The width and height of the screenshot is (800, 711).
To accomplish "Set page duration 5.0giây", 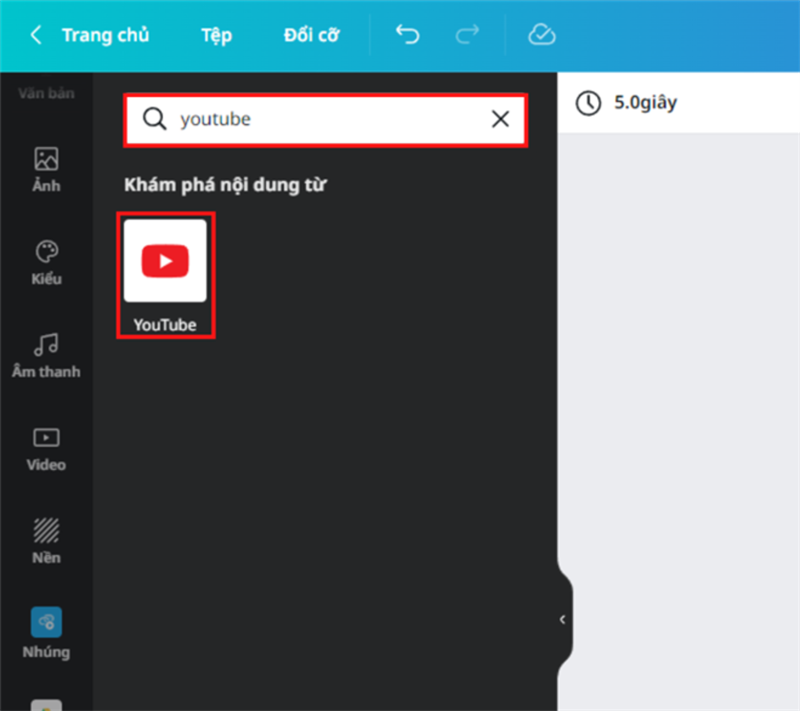I will (x=627, y=103).
